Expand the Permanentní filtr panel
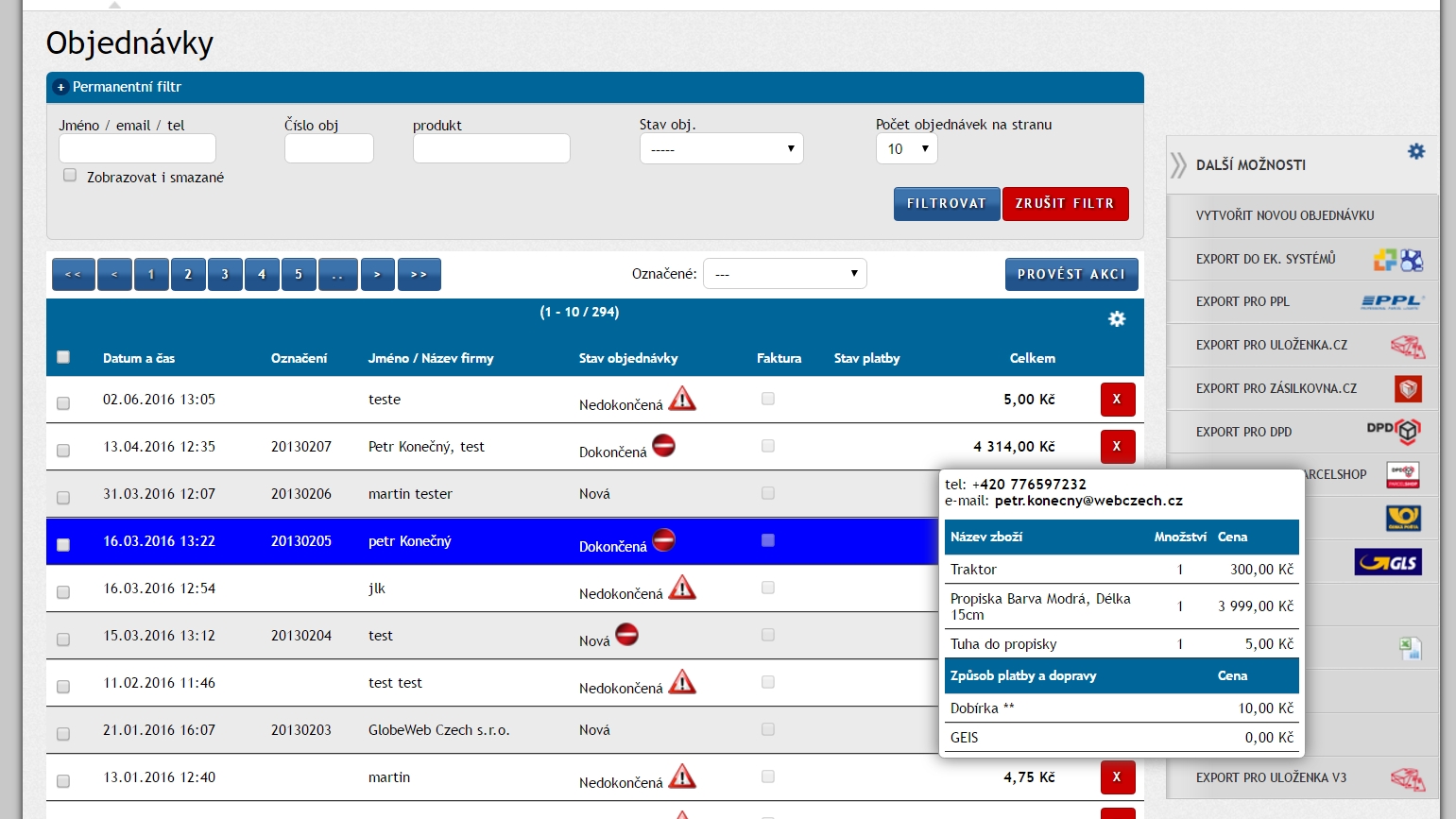1456x819 pixels. click(60, 87)
